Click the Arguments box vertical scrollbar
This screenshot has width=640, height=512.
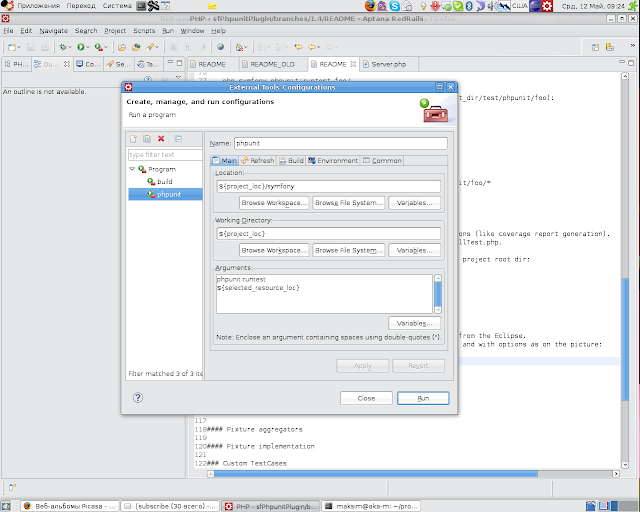(438, 294)
